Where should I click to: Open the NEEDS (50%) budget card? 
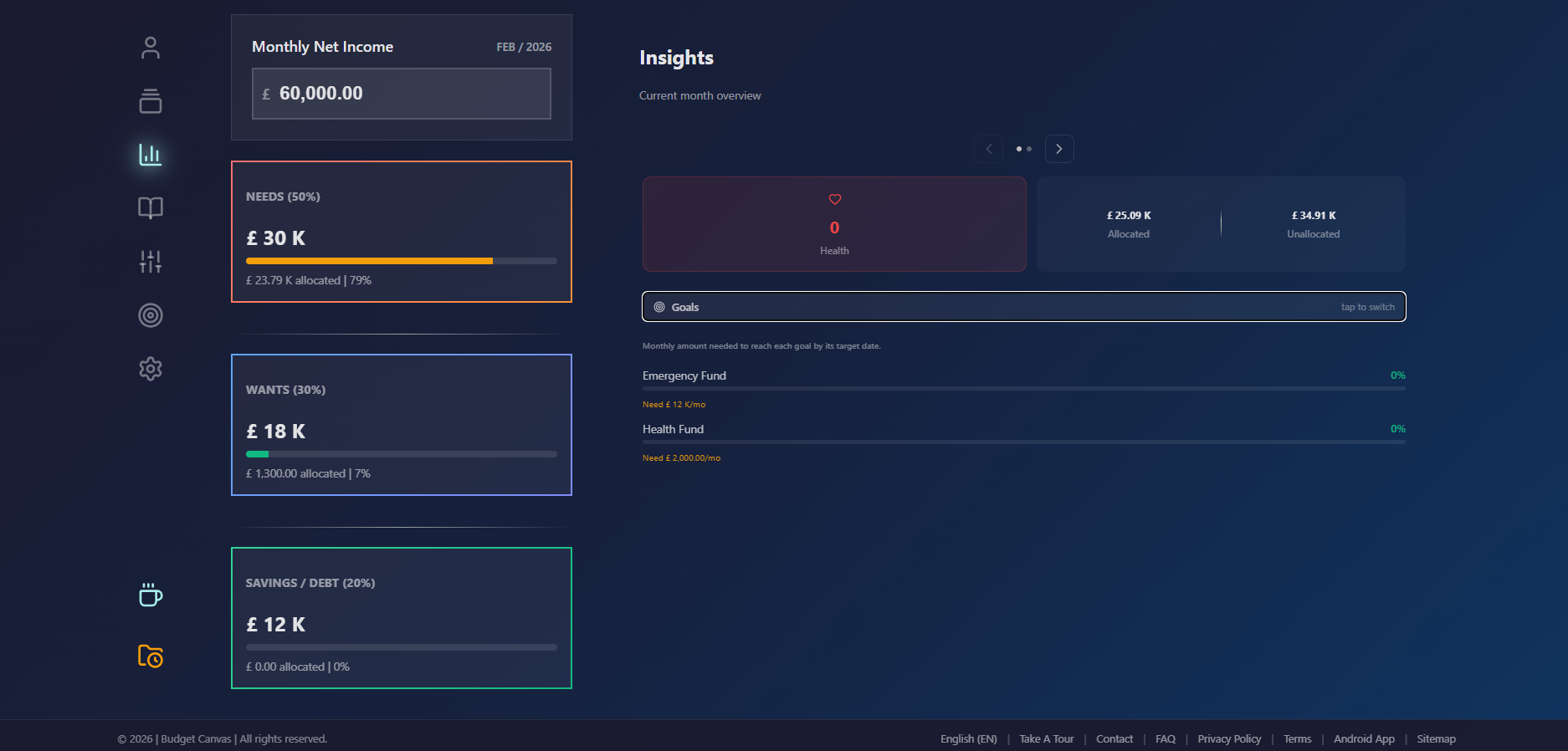402,232
